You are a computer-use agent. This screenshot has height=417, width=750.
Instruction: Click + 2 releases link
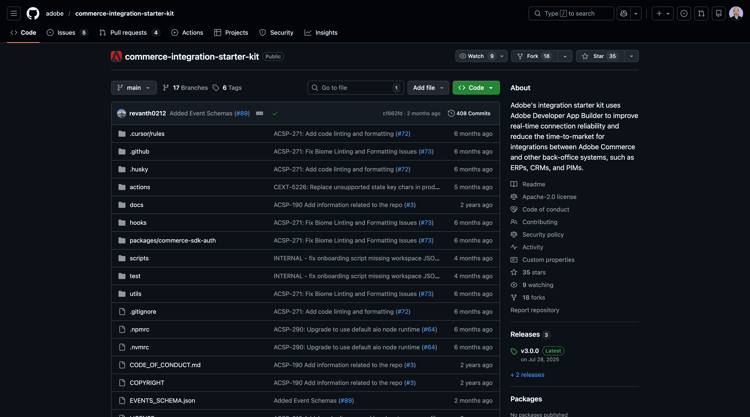(527, 375)
